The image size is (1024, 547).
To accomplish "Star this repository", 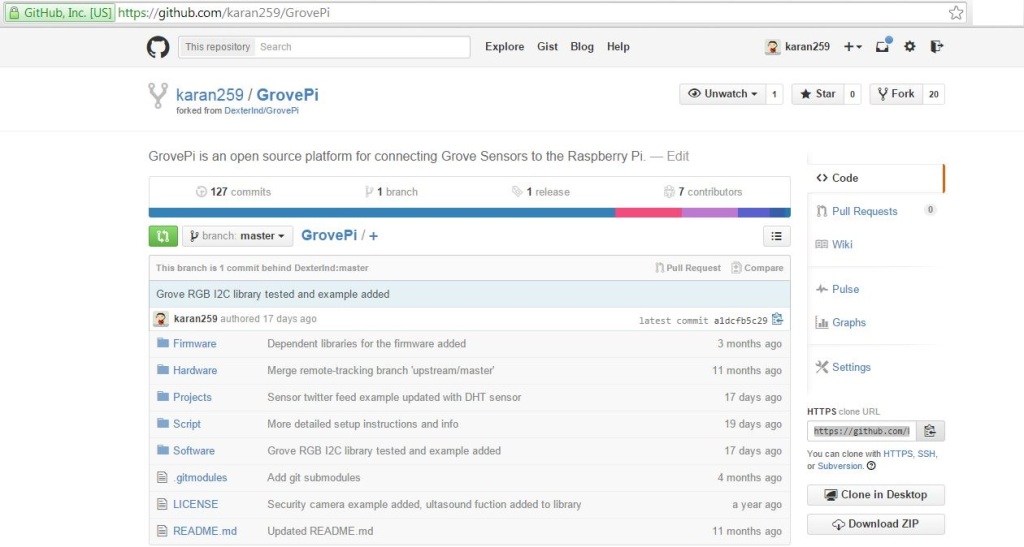I will pyautogui.click(x=818, y=94).
